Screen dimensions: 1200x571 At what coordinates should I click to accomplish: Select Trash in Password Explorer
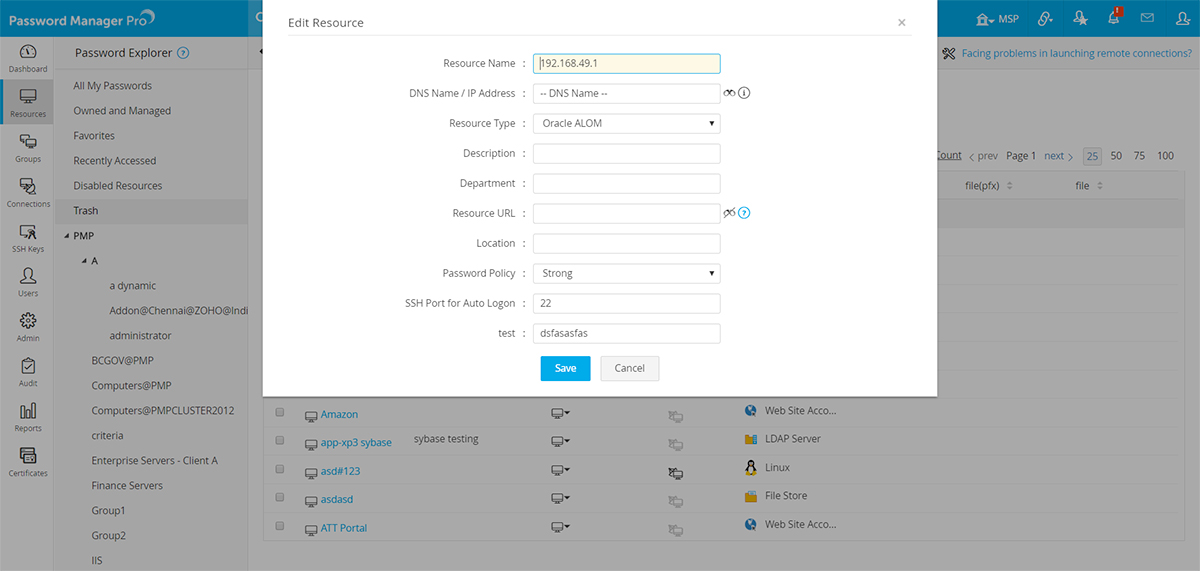point(86,211)
